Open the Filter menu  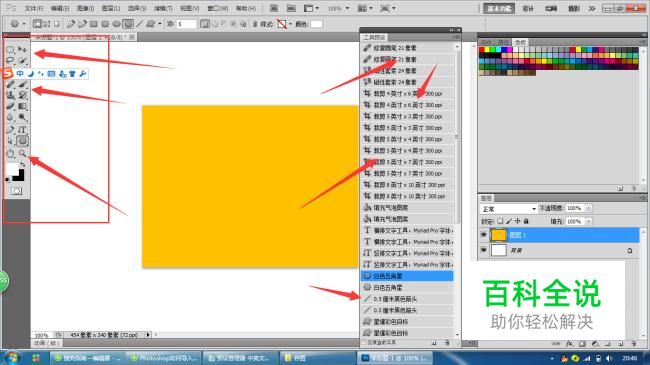tap(163, 8)
